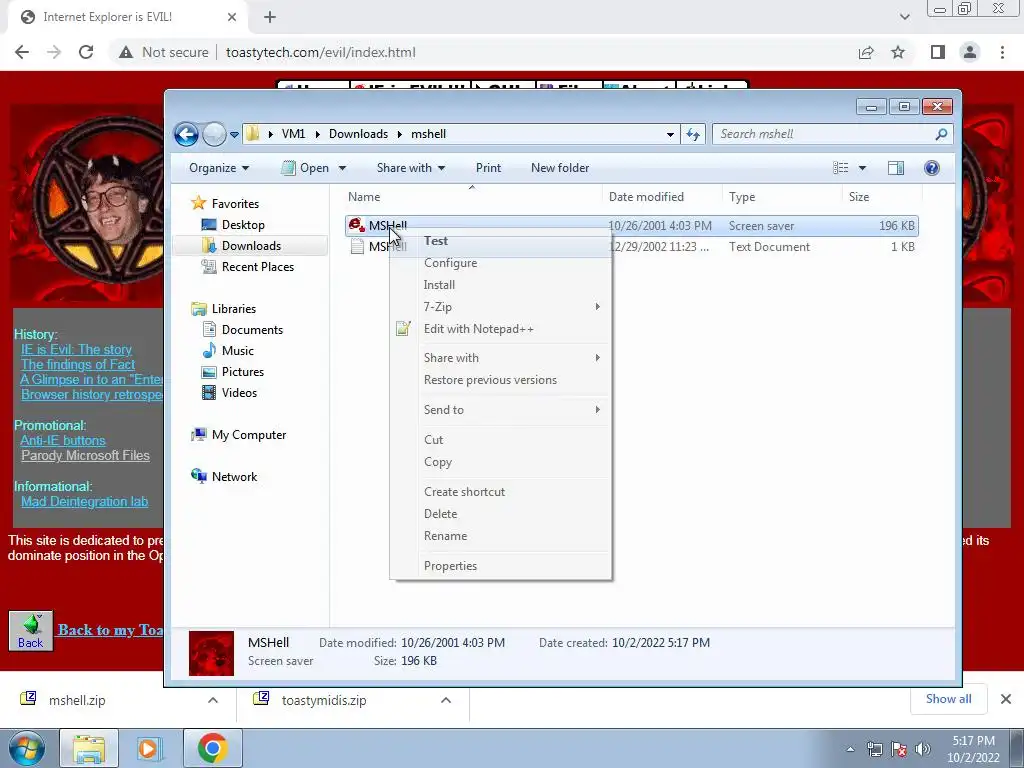Select the MSHell screen saver file icon
Image resolution: width=1024 pixels, height=768 pixels.
(x=357, y=225)
